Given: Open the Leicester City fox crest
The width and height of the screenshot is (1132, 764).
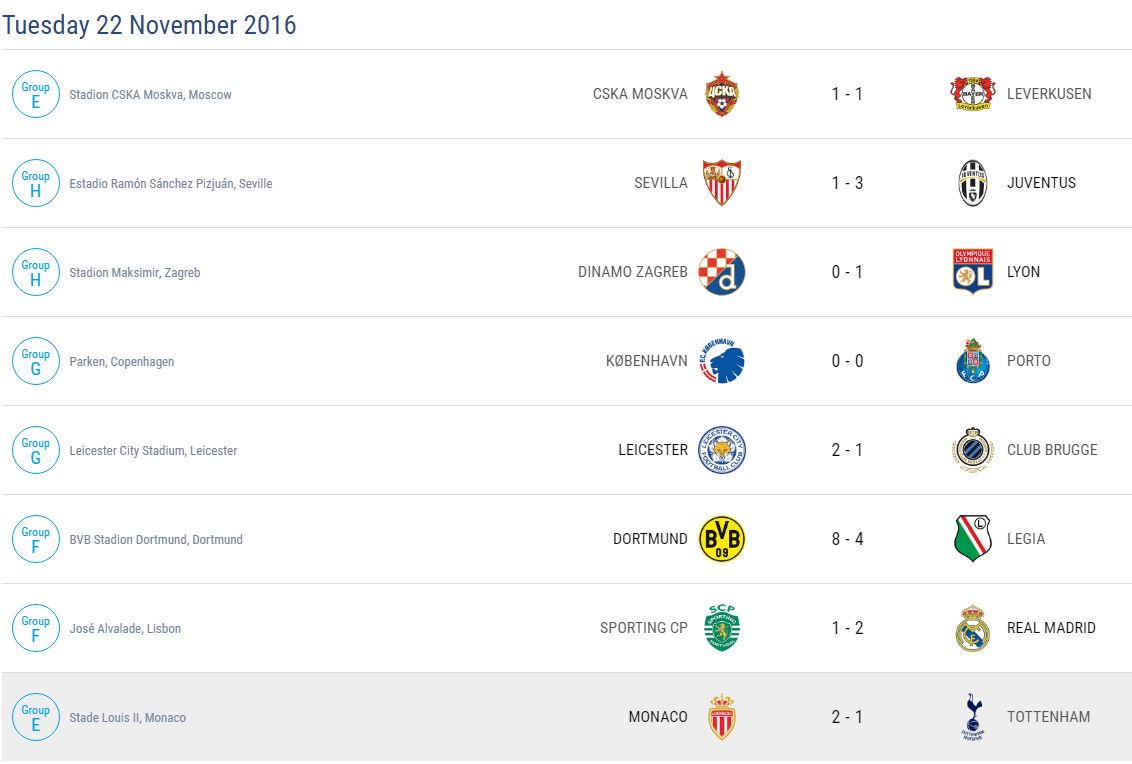Looking at the screenshot, I should tap(721, 450).
